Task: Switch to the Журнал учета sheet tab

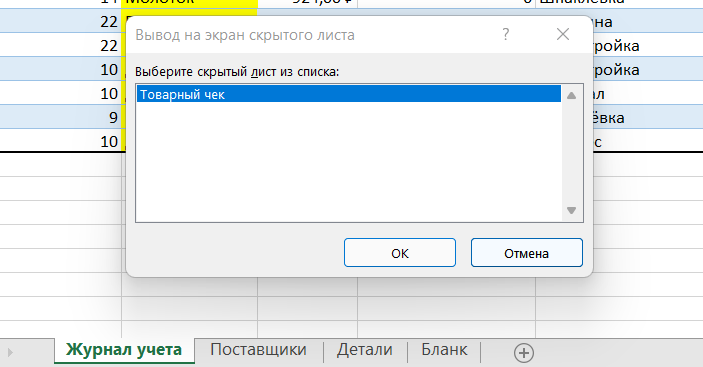Action: click(124, 350)
